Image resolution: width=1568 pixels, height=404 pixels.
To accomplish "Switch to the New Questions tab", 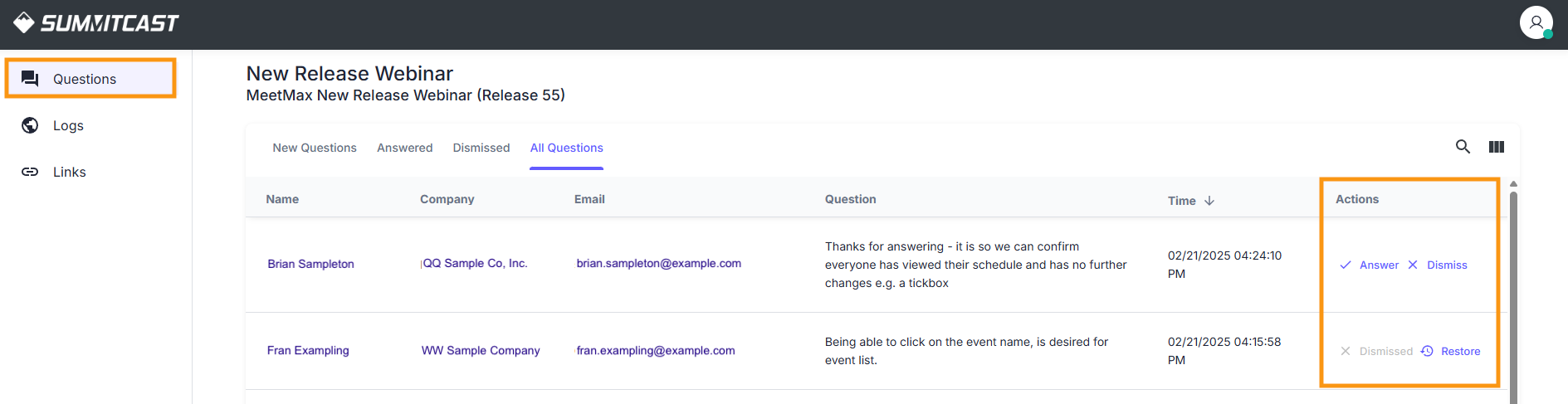I will (315, 148).
